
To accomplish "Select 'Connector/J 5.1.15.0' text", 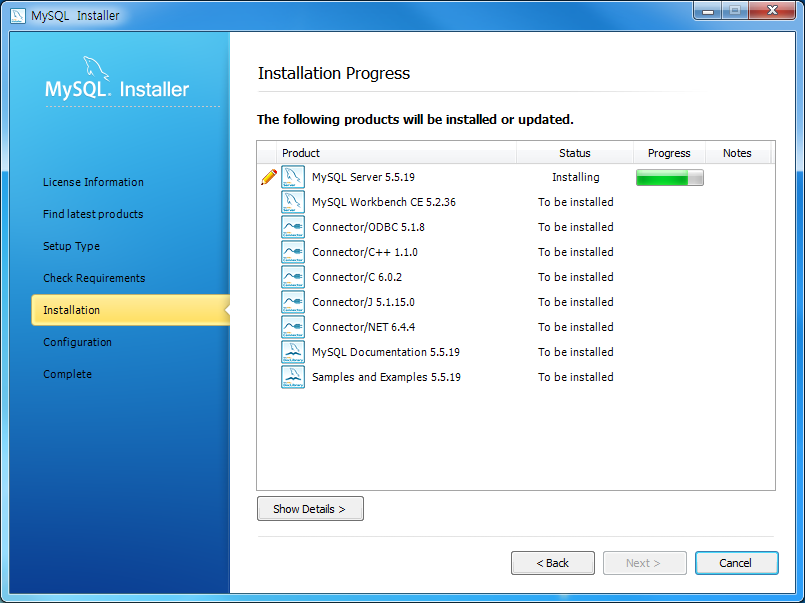I will point(363,302).
